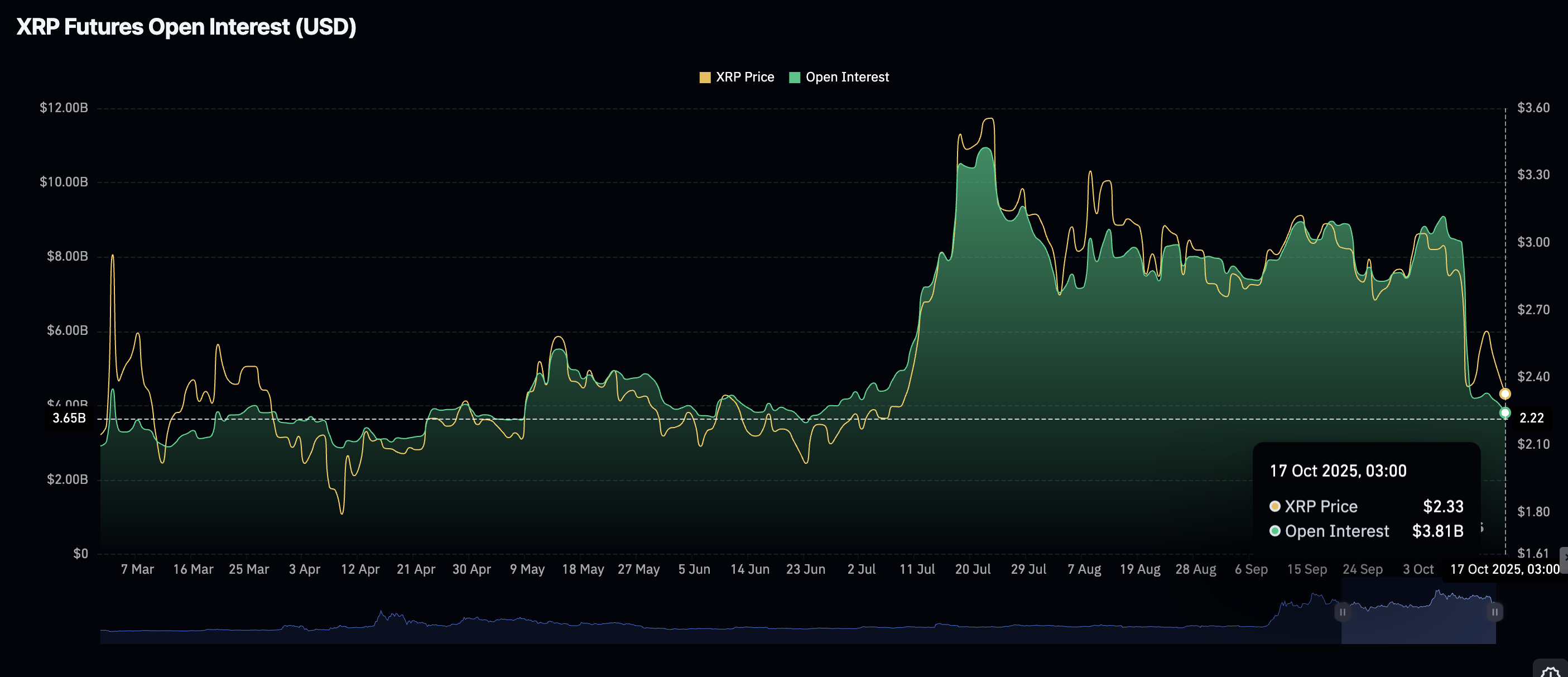Image resolution: width=1568 pixels, height=677 pixels.
Task: Click the yellow XRP Price color swatch
Action: (704, 76)
